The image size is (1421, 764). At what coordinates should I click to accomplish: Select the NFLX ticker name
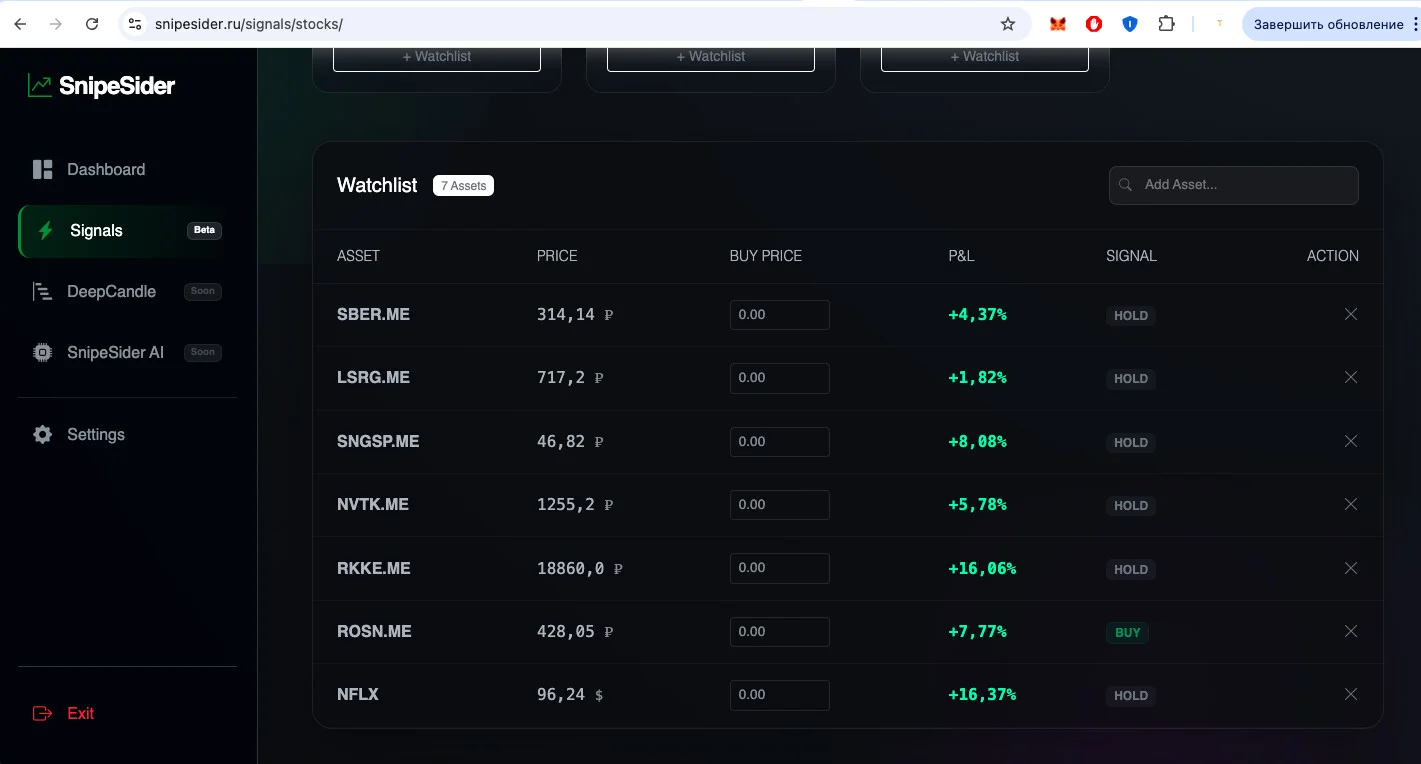coord(358,694)
